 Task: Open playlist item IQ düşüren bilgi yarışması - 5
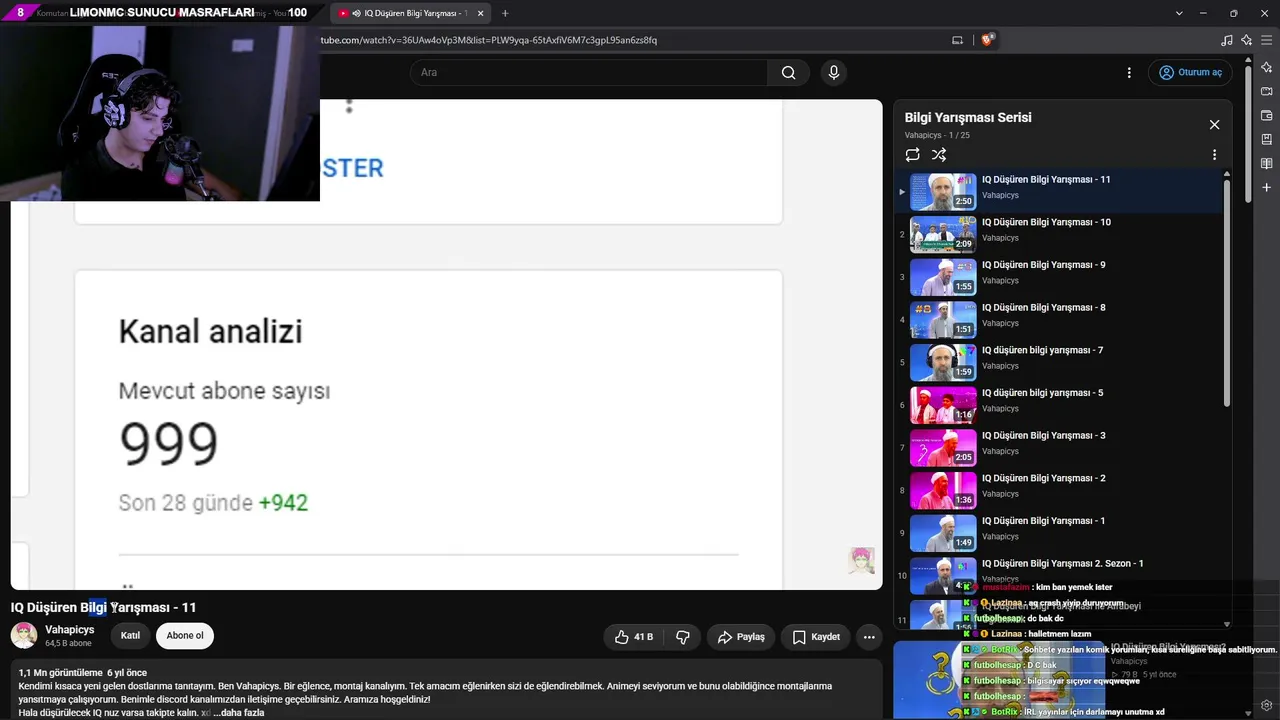(1060, 405)
